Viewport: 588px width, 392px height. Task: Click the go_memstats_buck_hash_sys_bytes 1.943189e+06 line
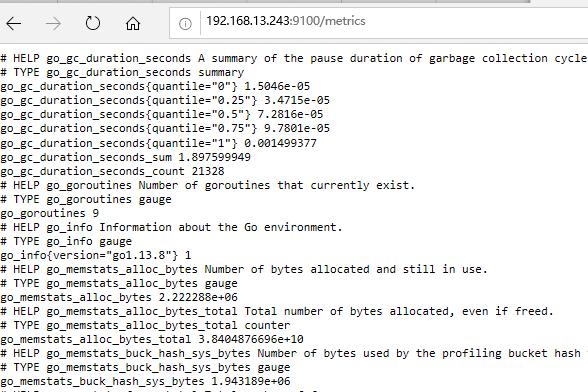pos(145,381)
